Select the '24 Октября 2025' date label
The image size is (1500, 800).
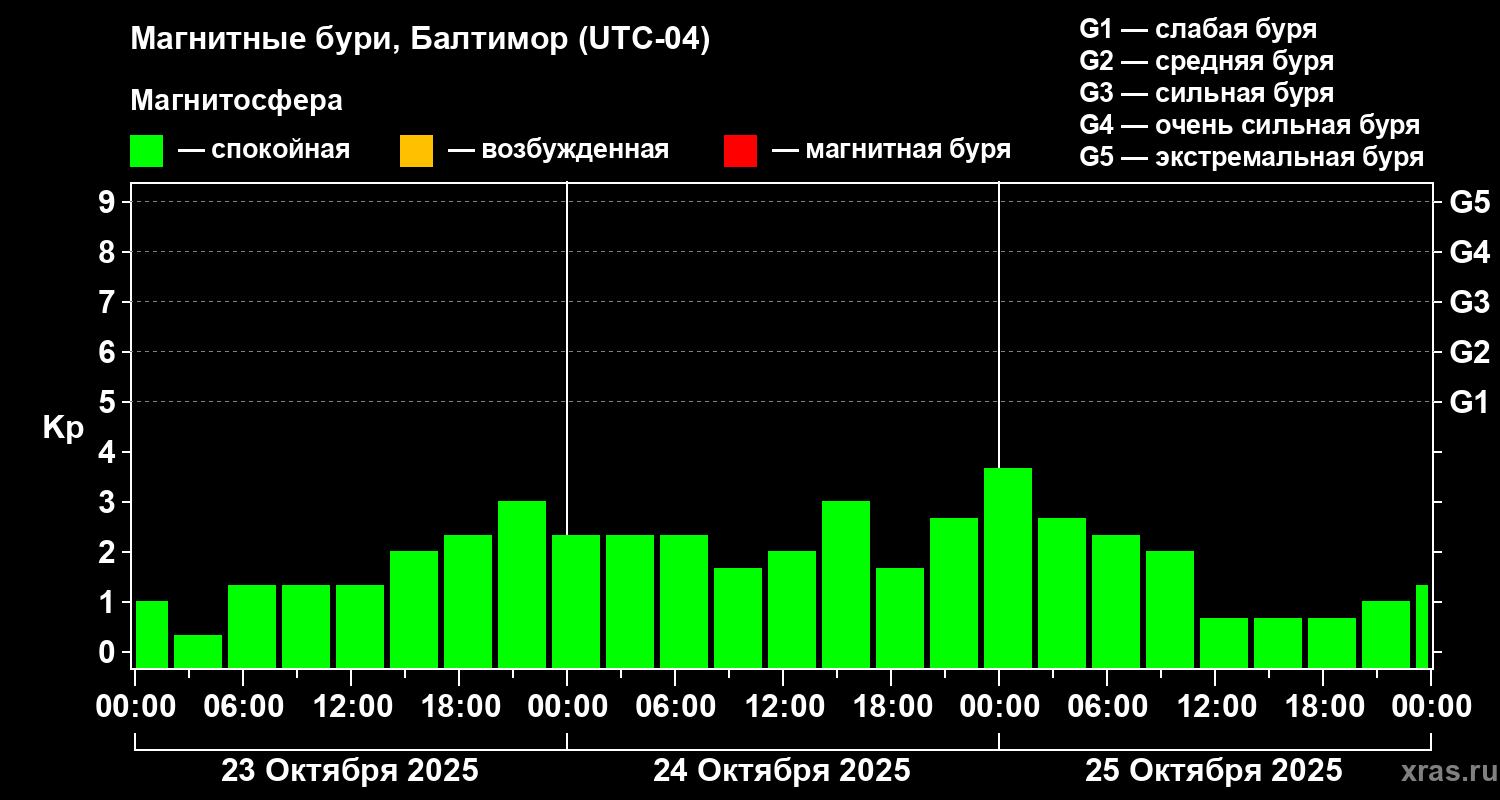pos(782,771)
